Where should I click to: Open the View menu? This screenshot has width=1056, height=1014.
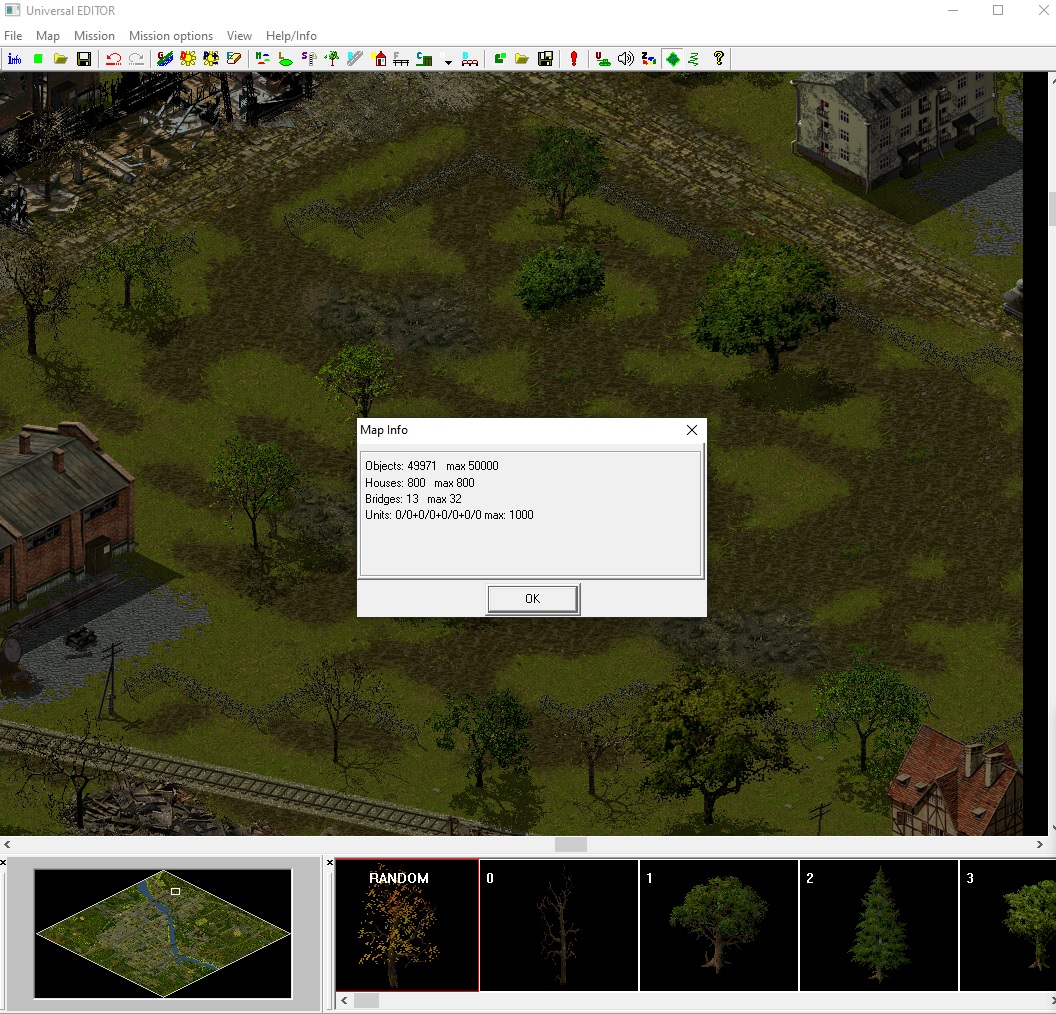[x=239, y=36]
